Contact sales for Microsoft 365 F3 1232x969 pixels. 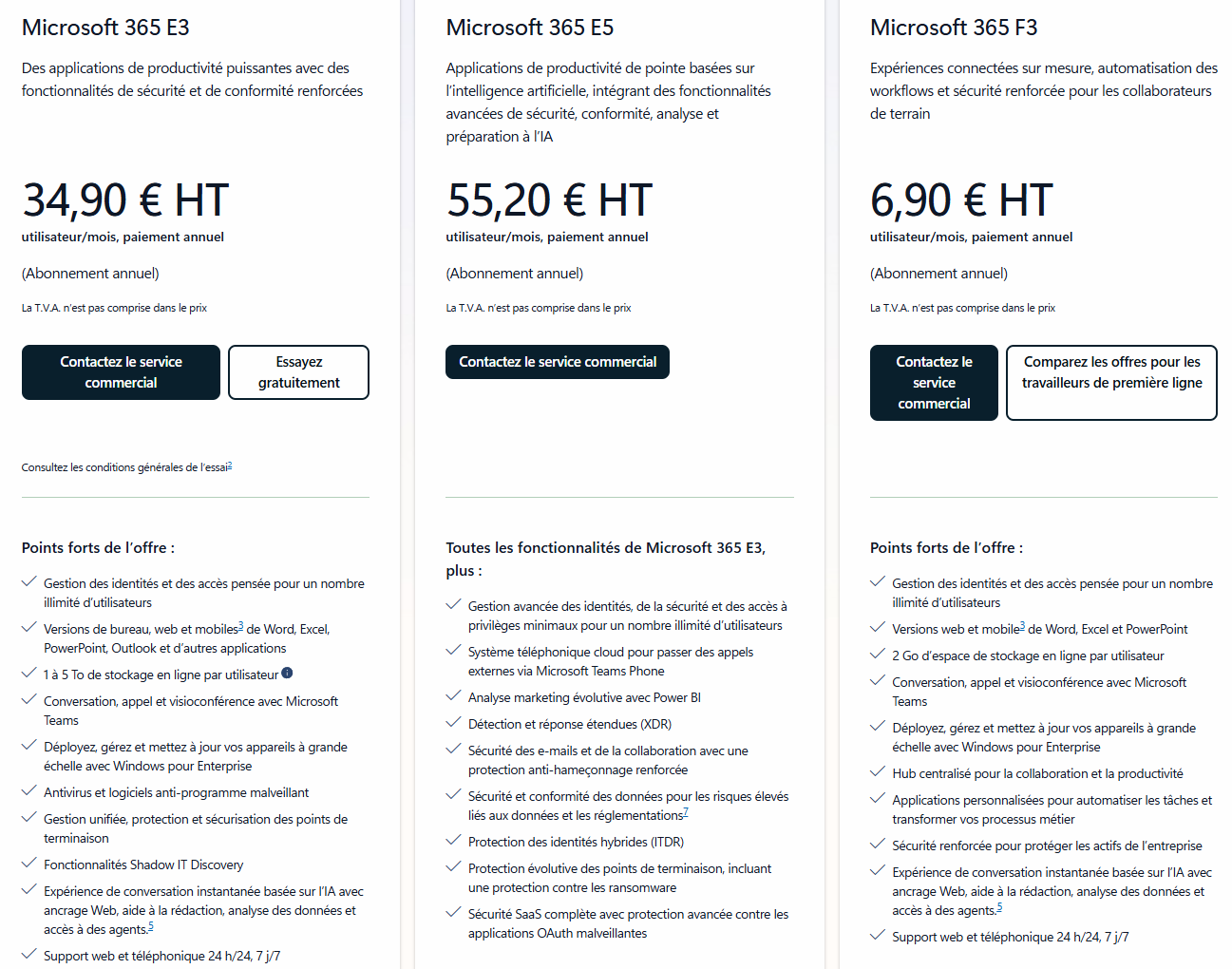[x=934, y=383]
